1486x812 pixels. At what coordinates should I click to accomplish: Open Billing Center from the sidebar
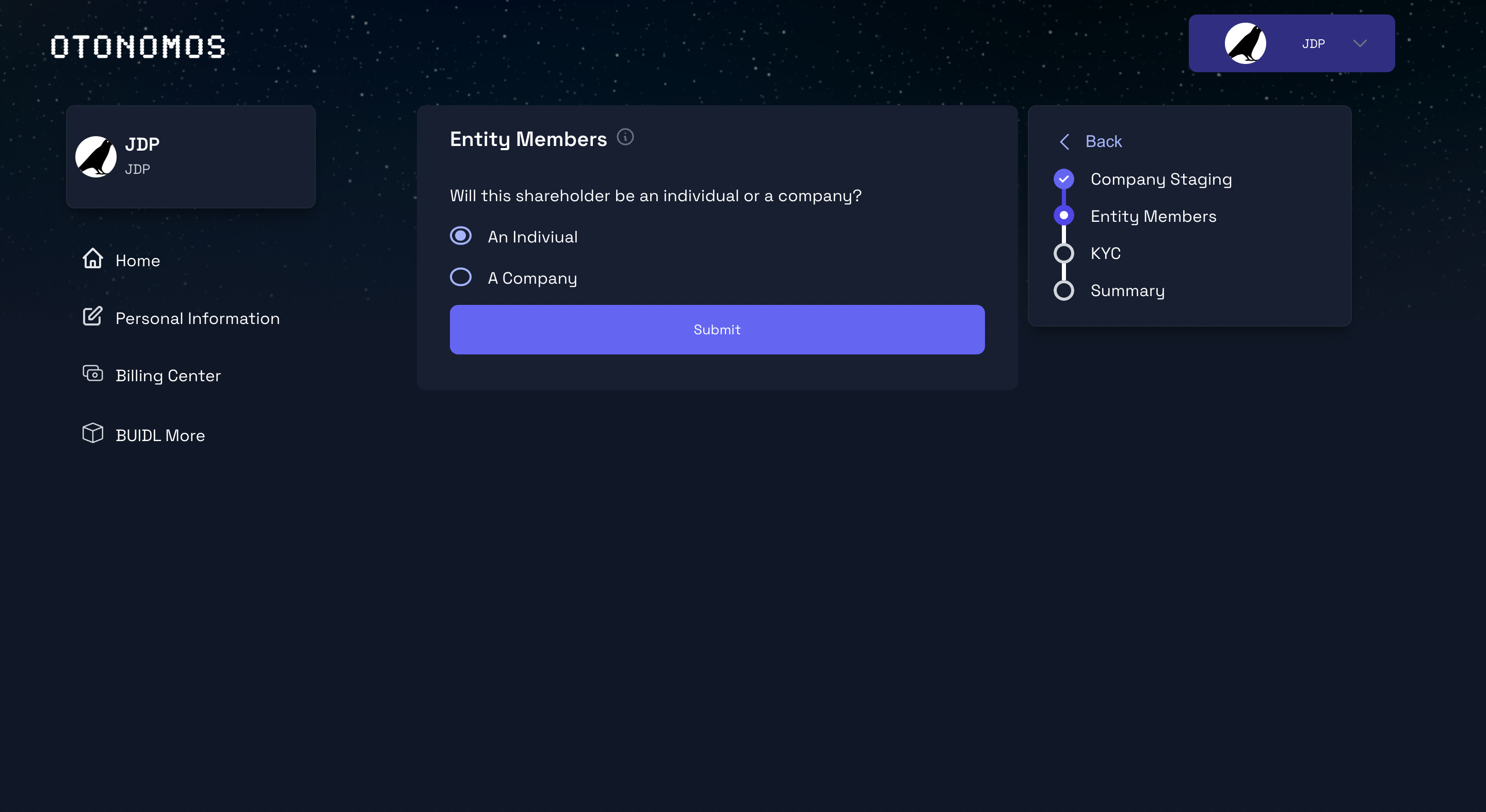pyautogui.click(x=168, y=376)
